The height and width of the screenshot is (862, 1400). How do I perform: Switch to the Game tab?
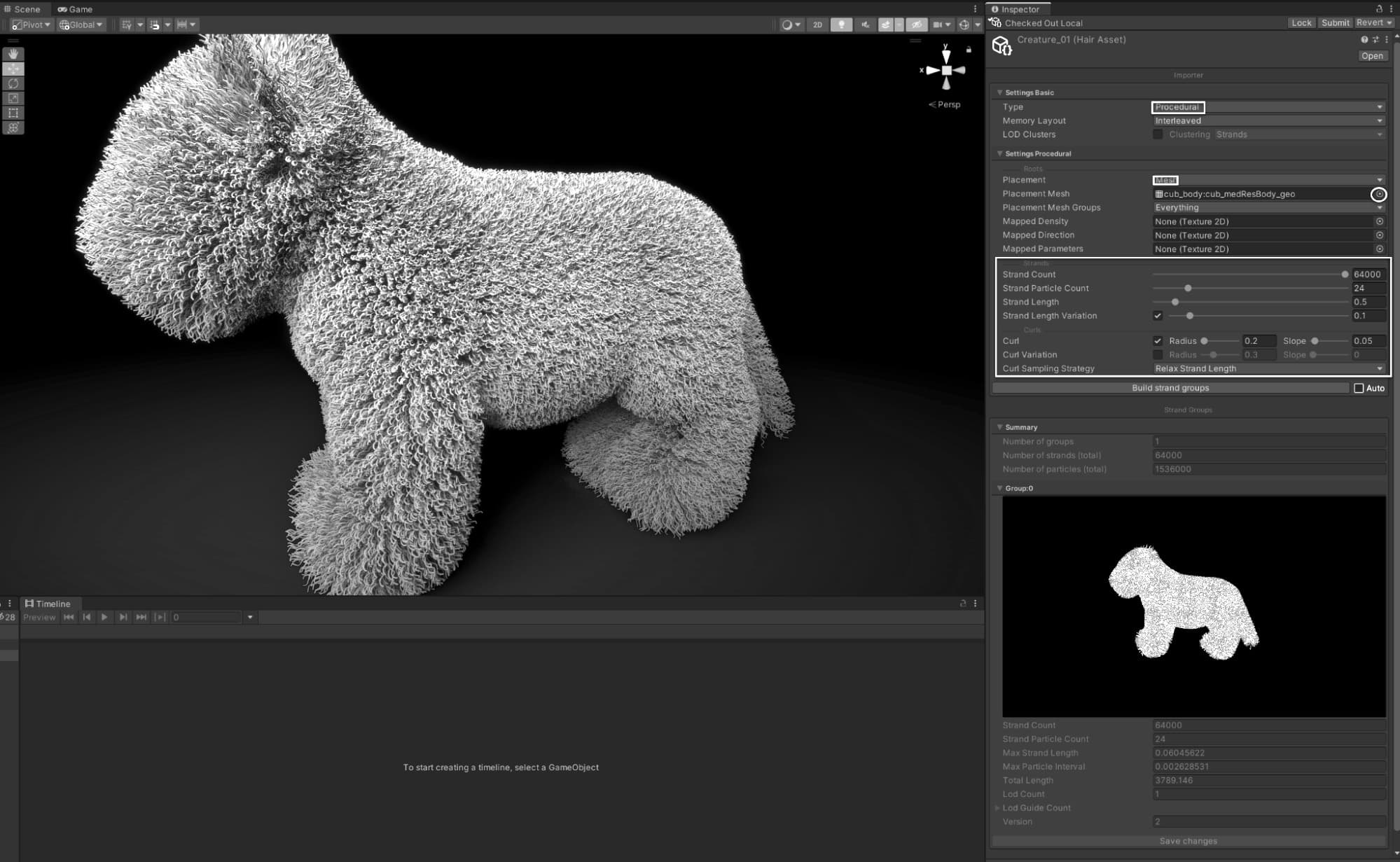tap(76, 9)
